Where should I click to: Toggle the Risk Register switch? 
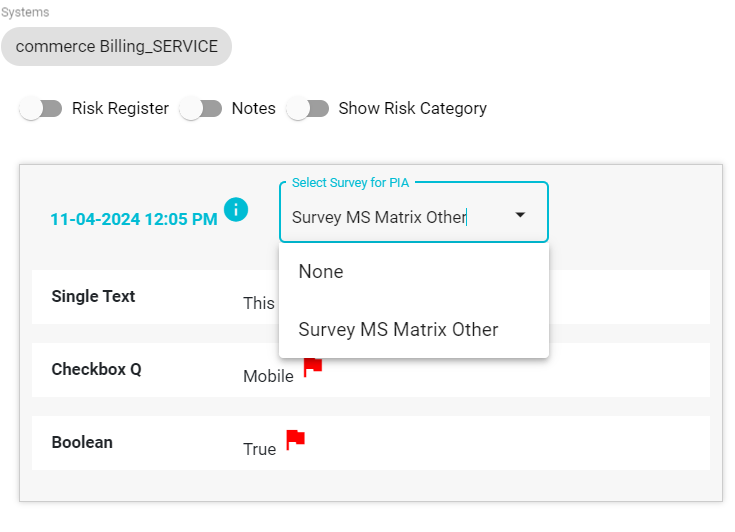coord(41,108)
